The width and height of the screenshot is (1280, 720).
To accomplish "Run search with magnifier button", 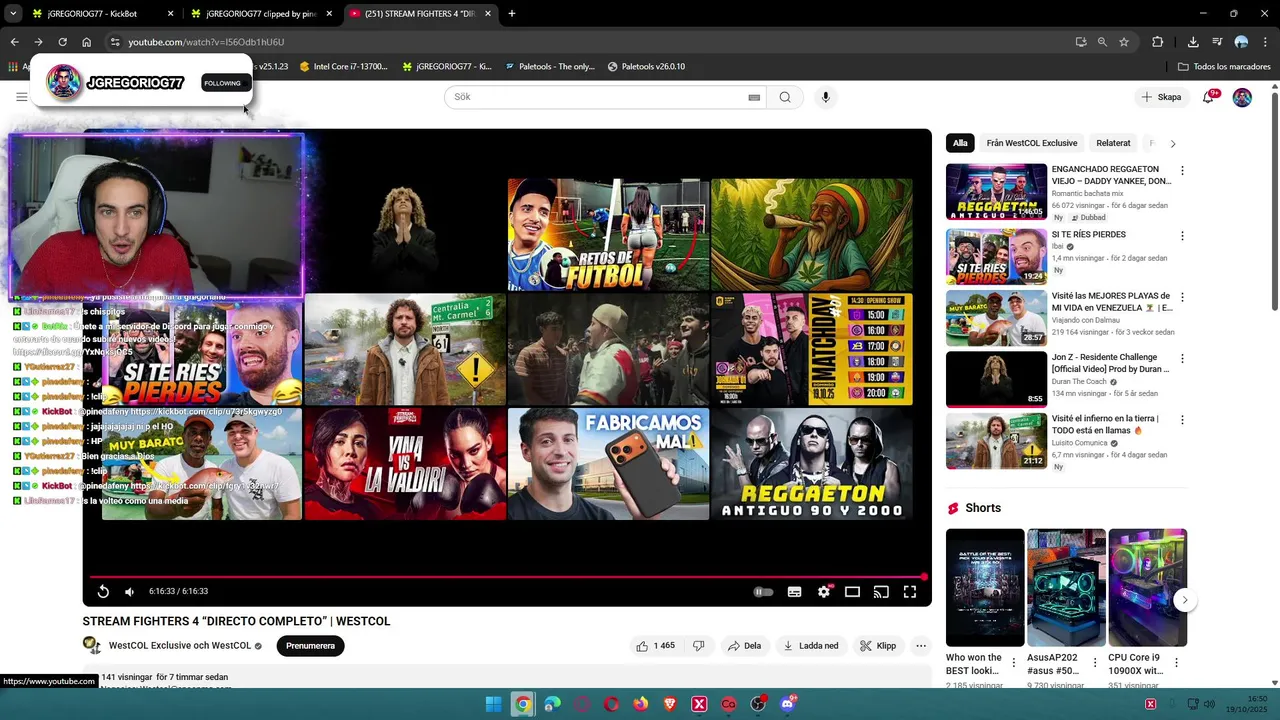I will coord(785,97).
